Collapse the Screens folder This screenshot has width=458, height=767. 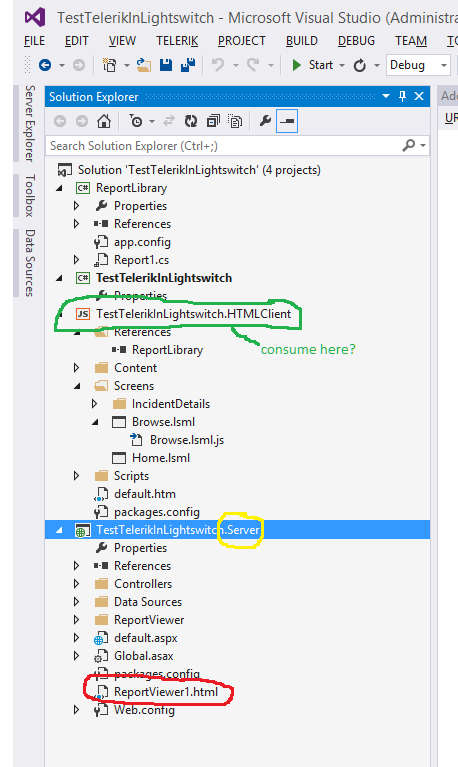pyautogui.click(x=77, y=386)
